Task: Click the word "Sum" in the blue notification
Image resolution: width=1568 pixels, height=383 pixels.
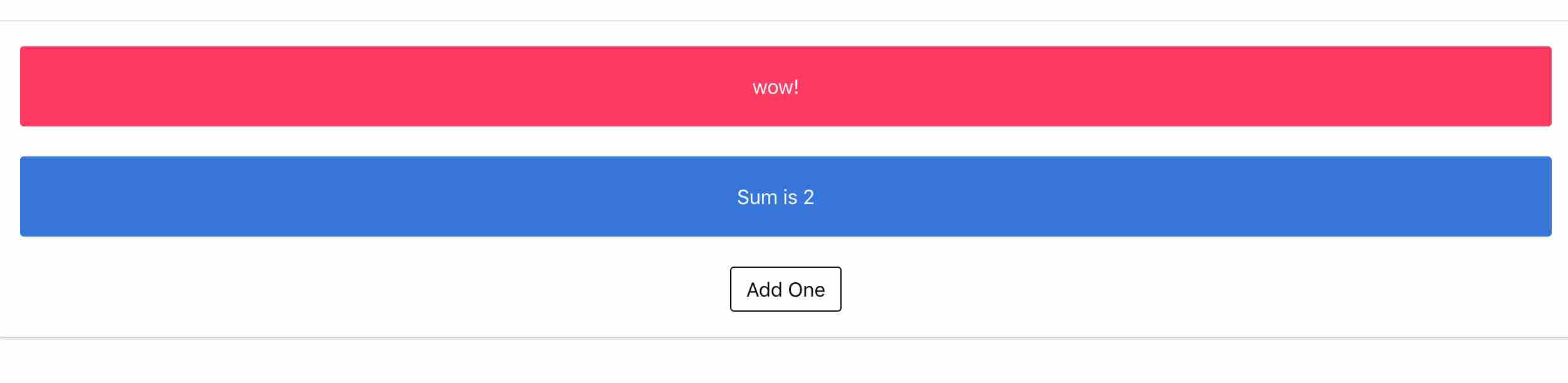Action: 757,197
